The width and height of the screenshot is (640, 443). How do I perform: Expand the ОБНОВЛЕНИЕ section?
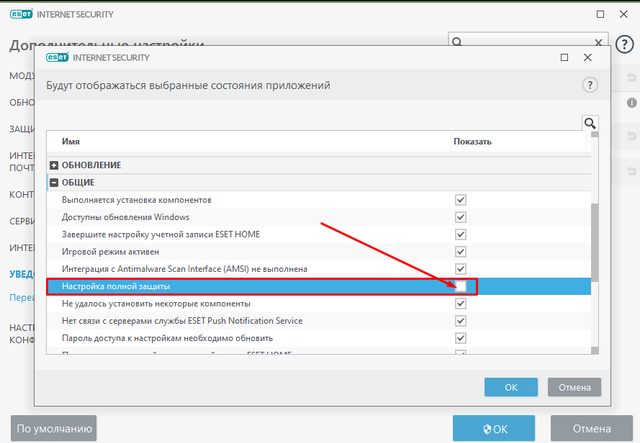[x=54, y=165]
